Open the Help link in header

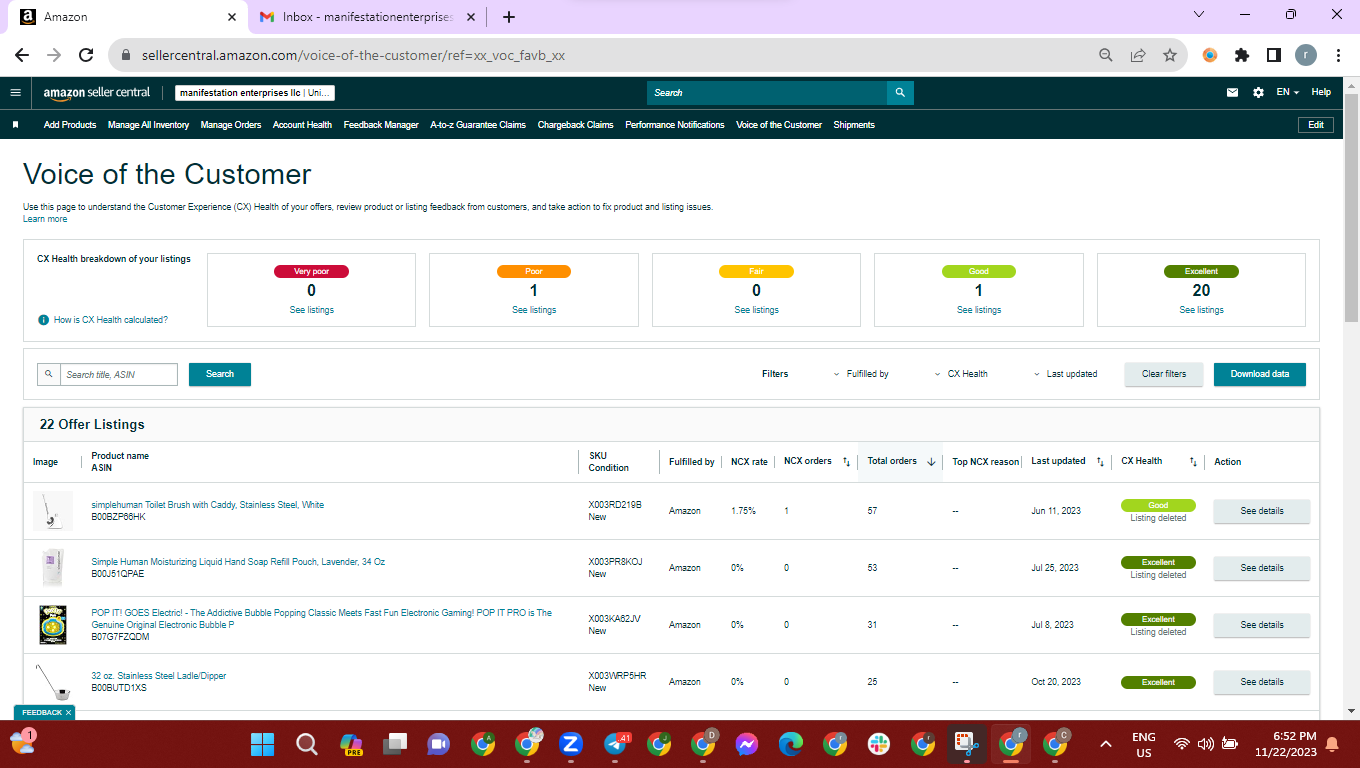(1321, 92)
